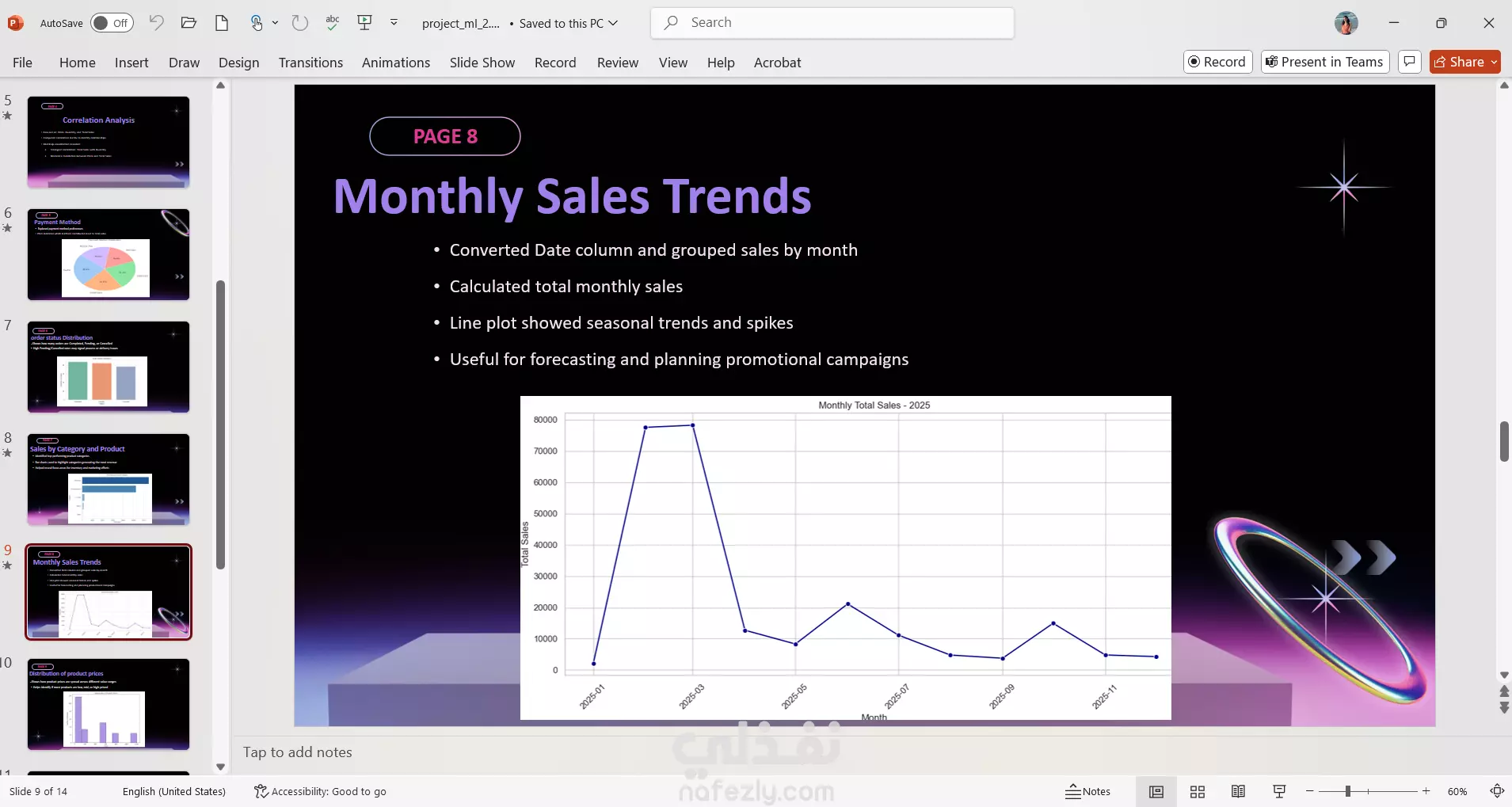Click Slide 9 of 14 status indicator
1512x807 pixels.
[x=38, y=791]
